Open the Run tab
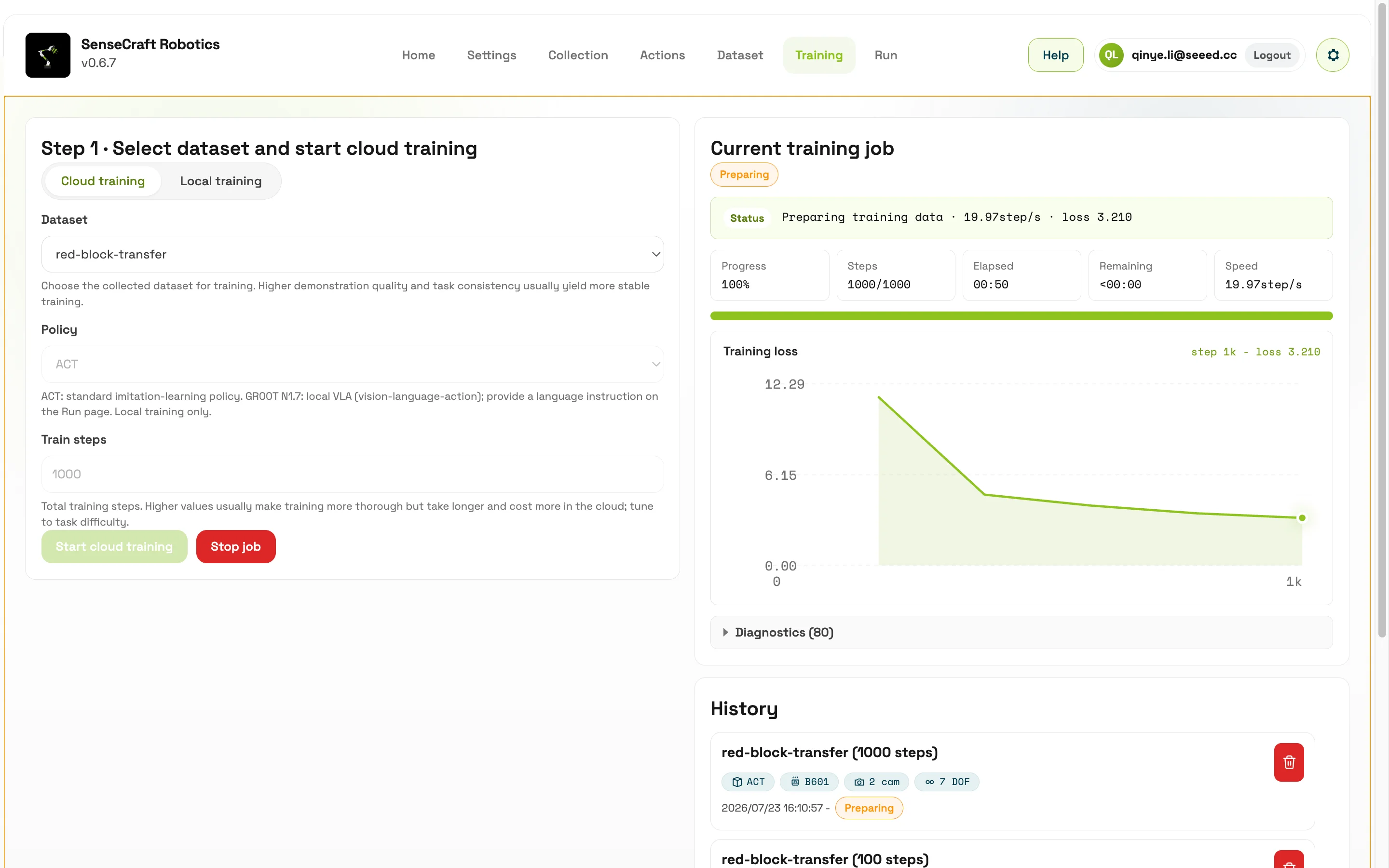The width and height of the screenshot is (1389, 868). [x=885, y=55]
